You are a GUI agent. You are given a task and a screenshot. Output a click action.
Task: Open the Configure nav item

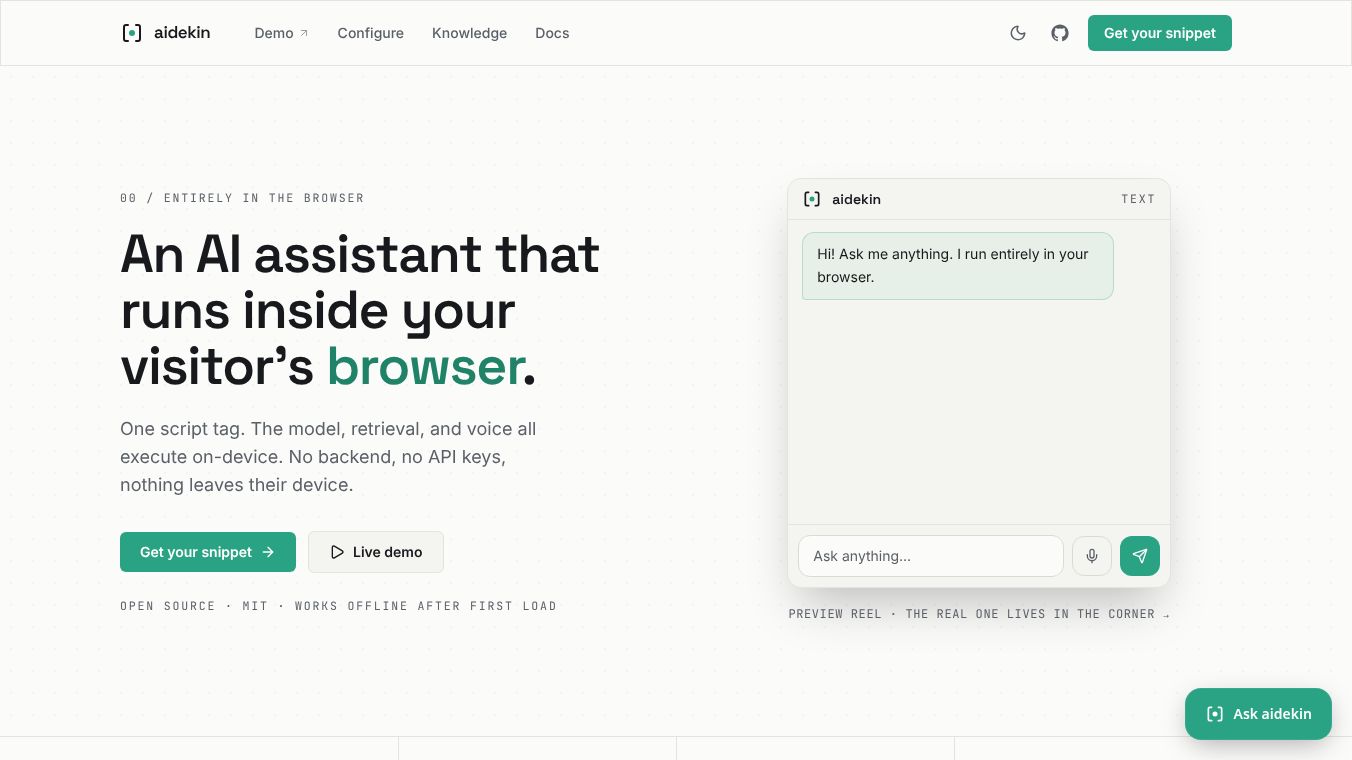[x=370, y=33]
